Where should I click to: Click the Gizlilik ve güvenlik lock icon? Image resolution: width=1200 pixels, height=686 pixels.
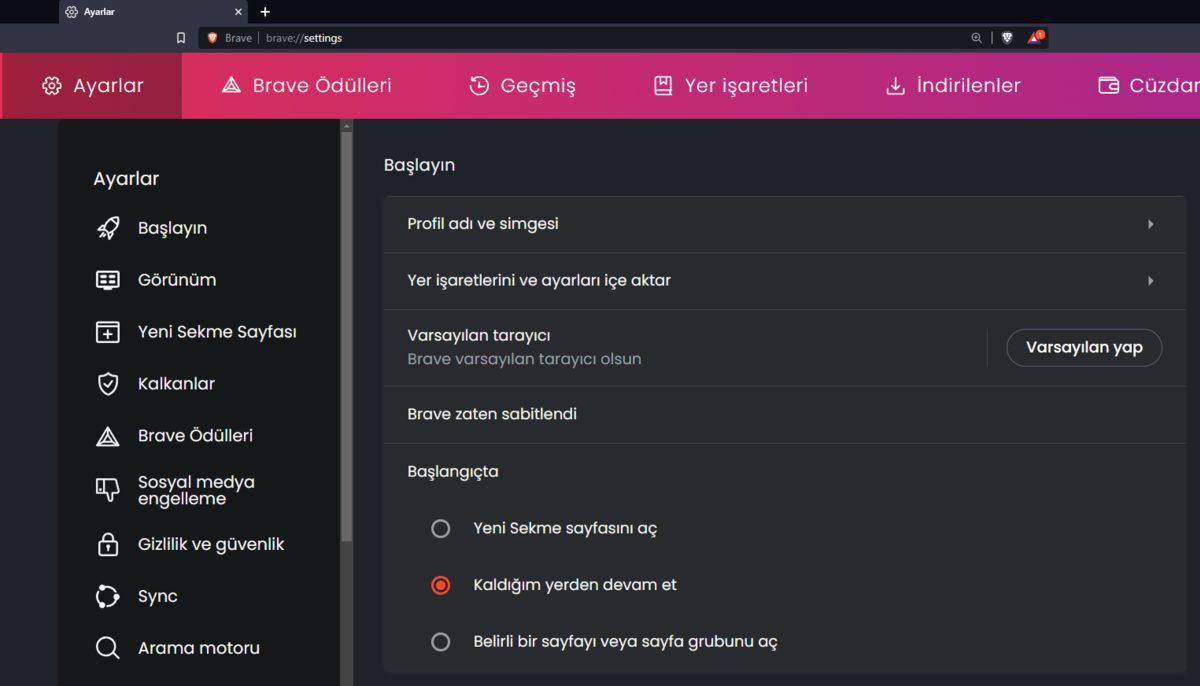coord(108,544)
